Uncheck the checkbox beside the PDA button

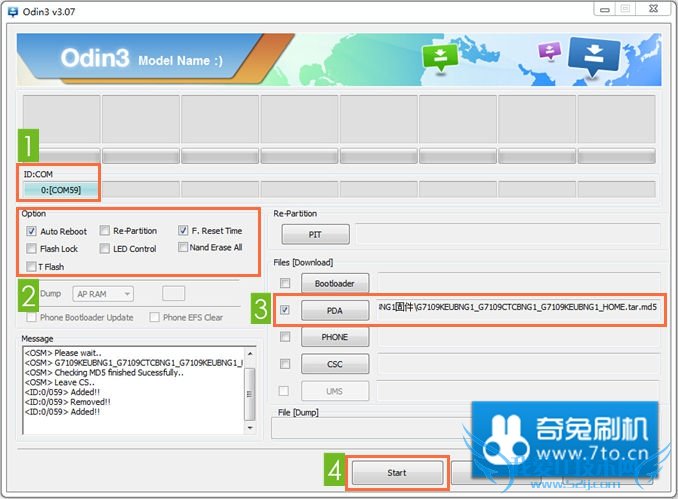point(285,310)
